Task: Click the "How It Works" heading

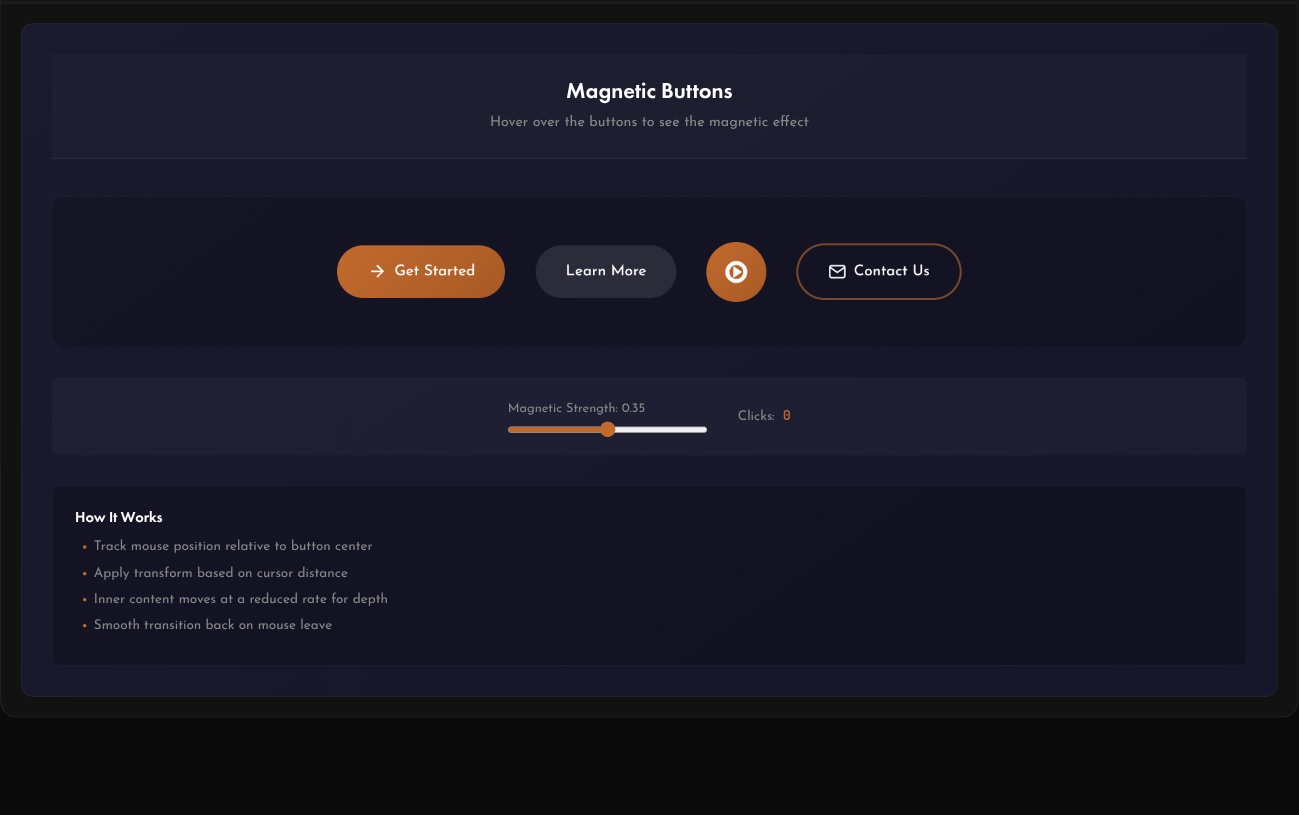Action: click(x=119, y=517)
